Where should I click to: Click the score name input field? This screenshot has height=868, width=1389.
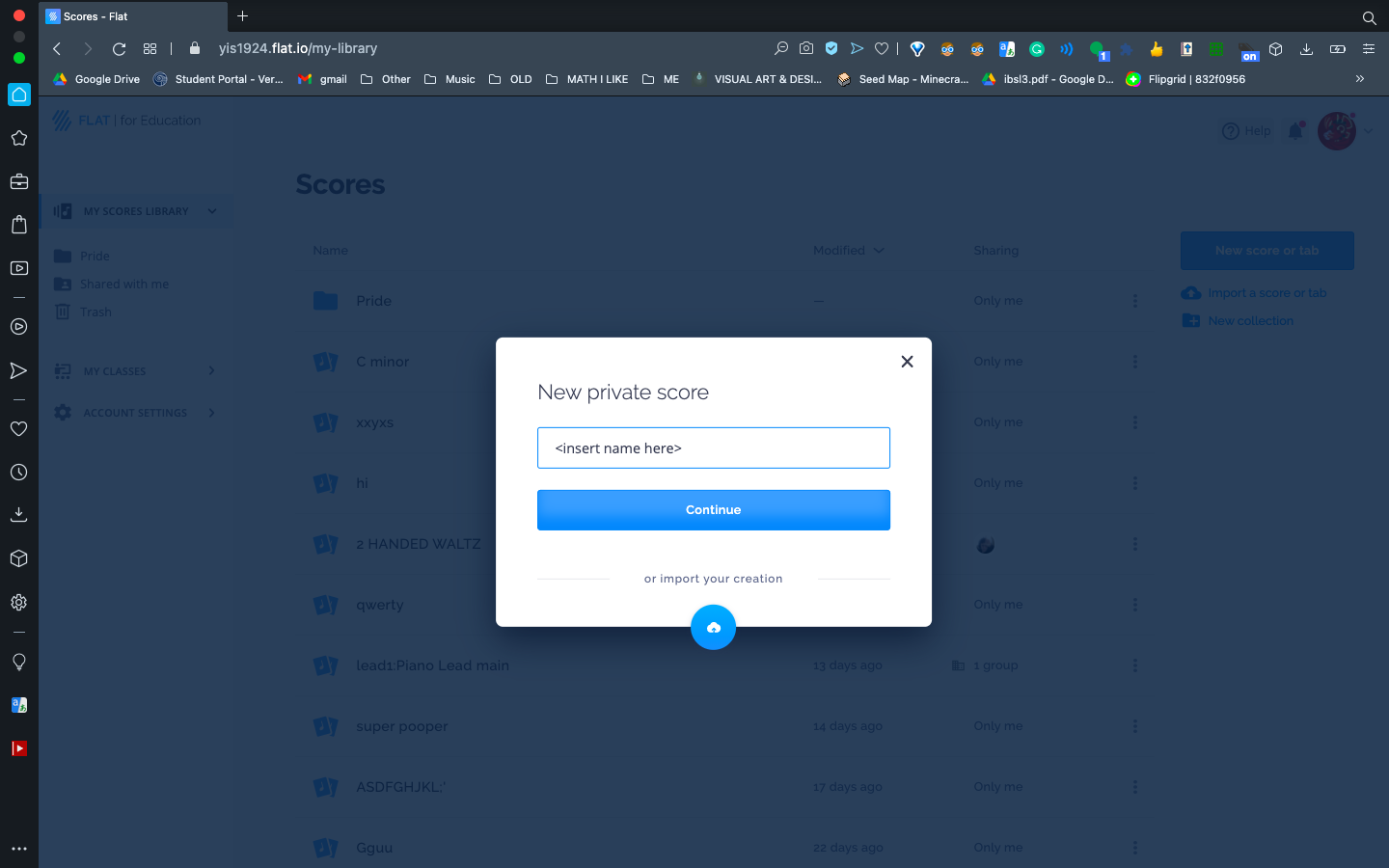(713, 448)
